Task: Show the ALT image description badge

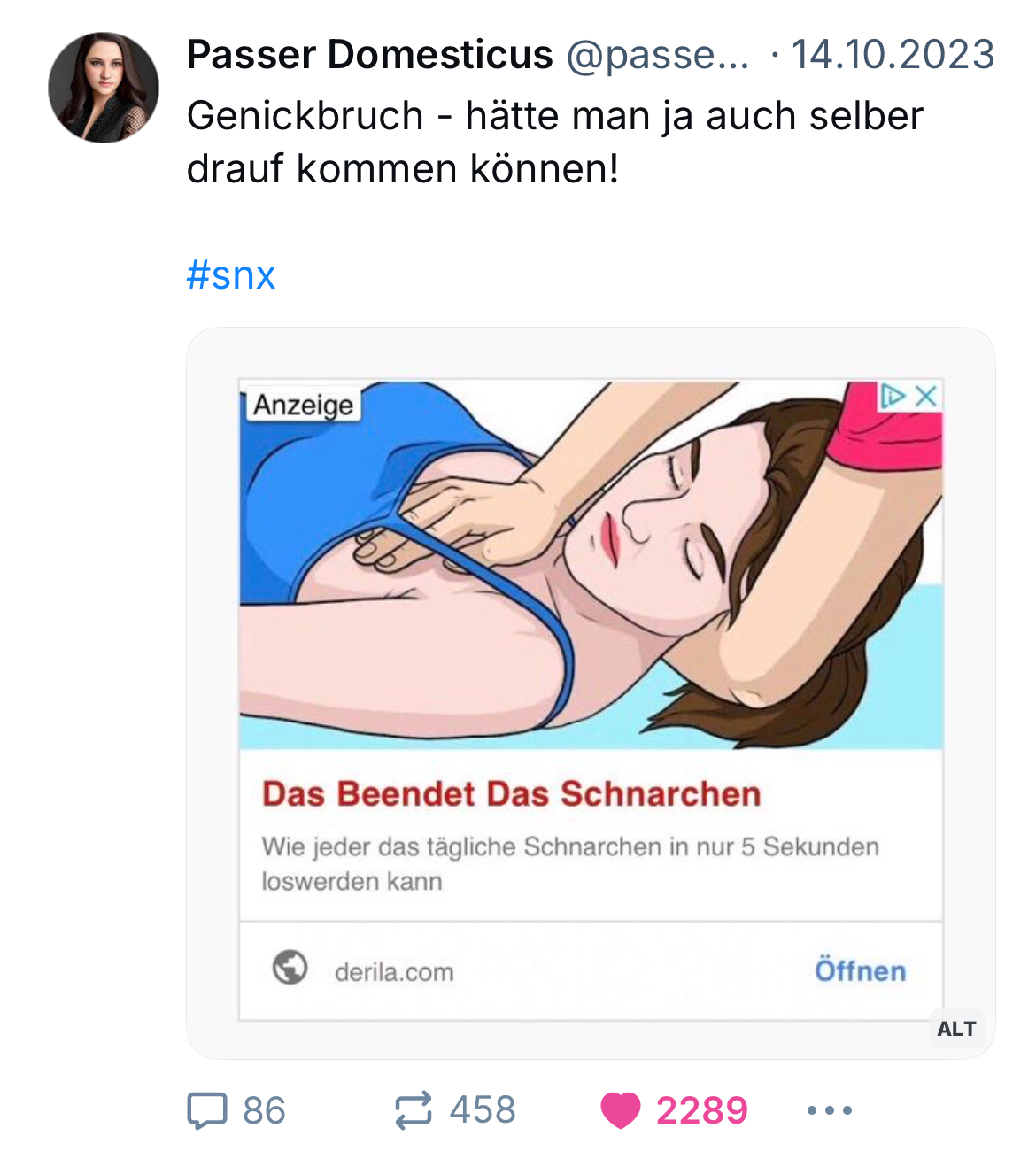Action: tap(956, 1029)
